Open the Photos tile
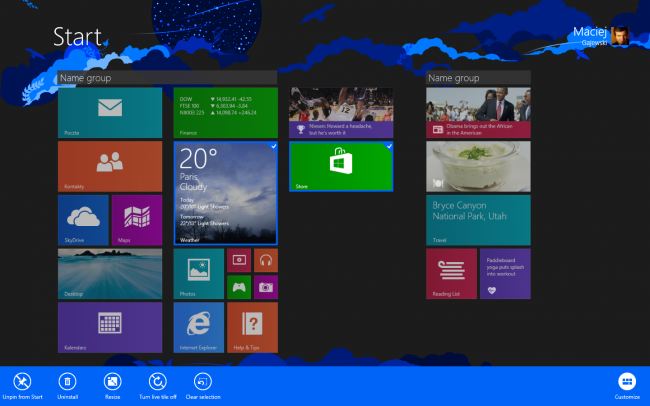Screen dimensions: 650x406 [199, 274]
